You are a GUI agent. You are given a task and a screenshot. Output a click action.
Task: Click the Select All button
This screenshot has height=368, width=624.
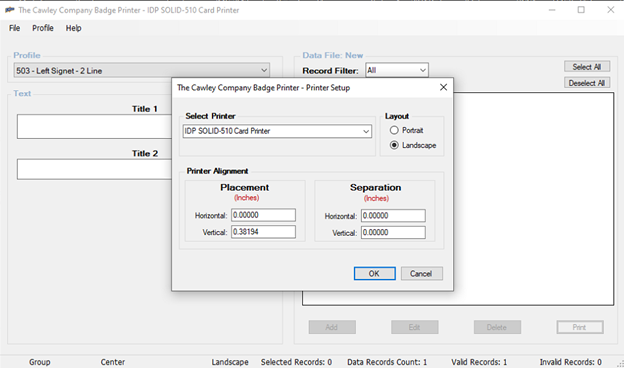(x=587, y=66)
